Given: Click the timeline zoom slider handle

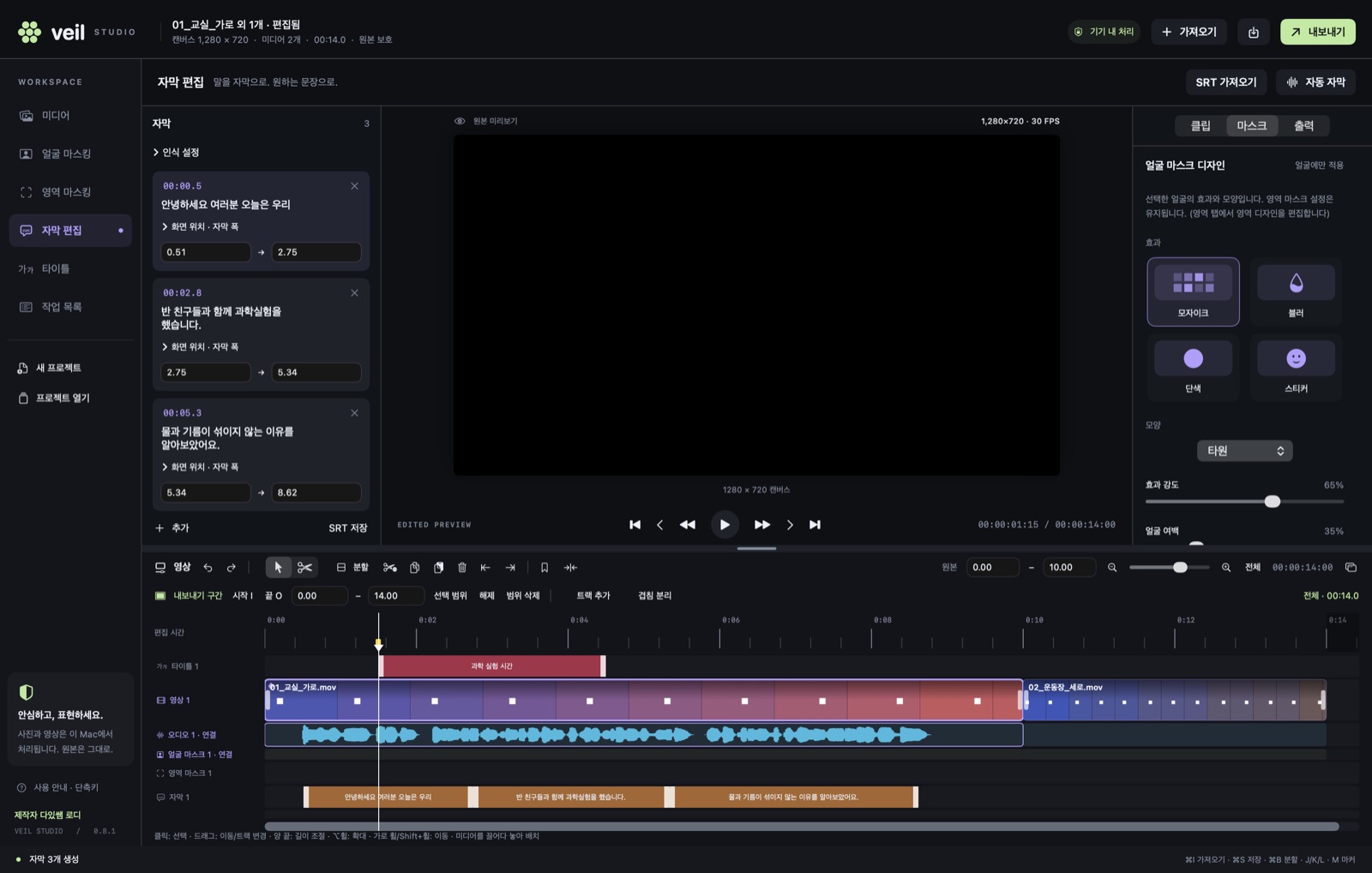Looking at the screenshot, I should (1180, 568).
